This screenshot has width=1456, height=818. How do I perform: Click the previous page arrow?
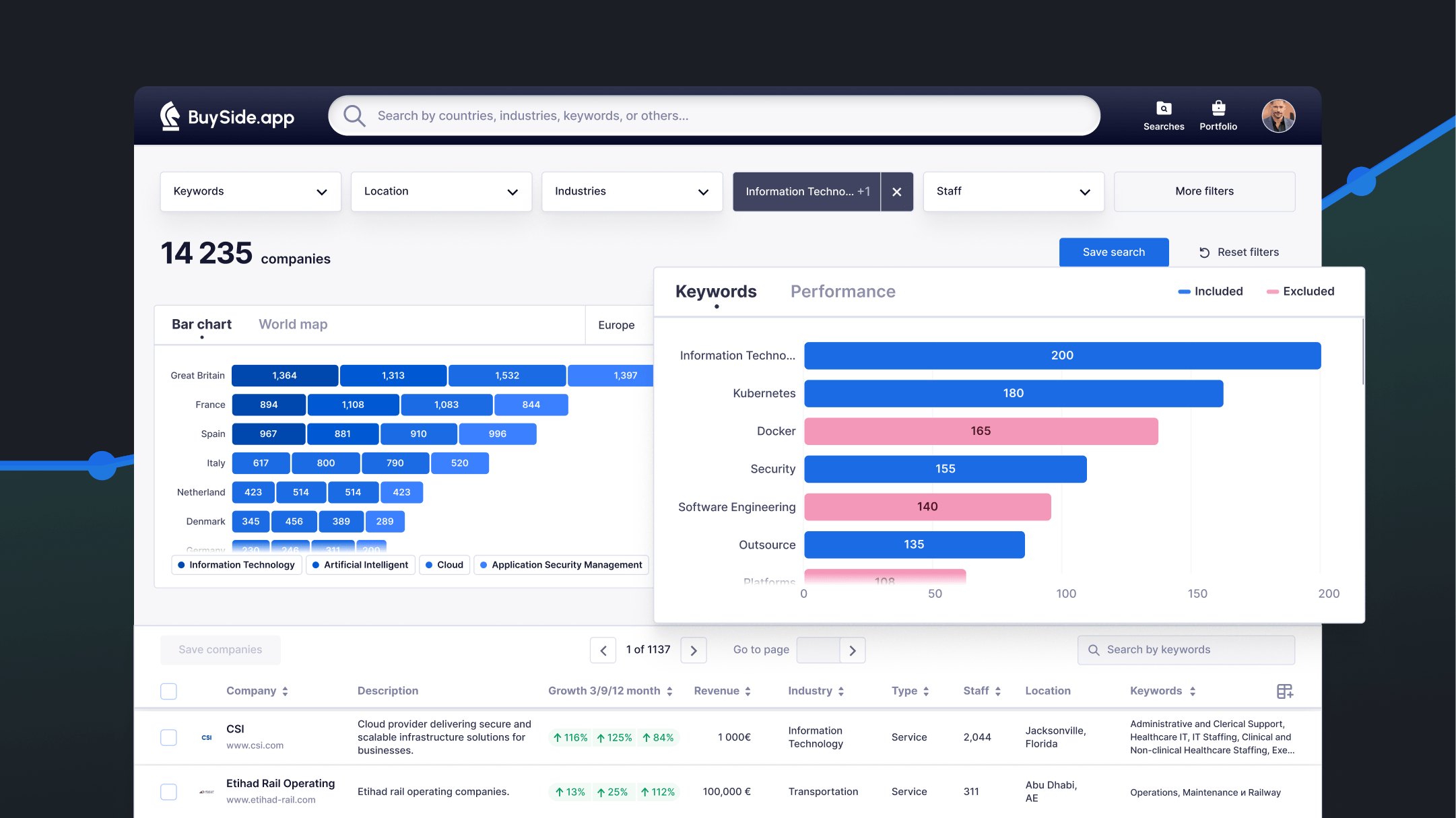point(603,650)
